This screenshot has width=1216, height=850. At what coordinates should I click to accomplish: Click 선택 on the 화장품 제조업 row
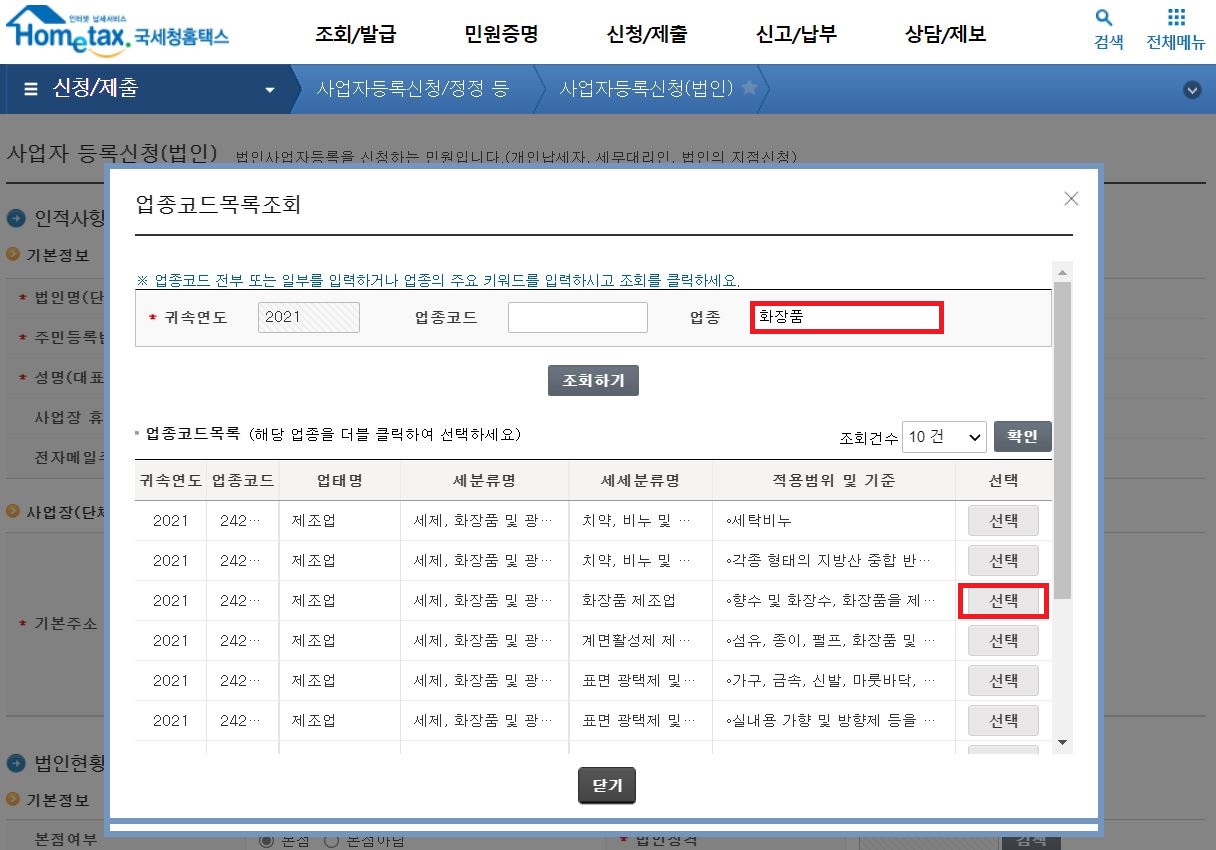tap(1003, 600)
